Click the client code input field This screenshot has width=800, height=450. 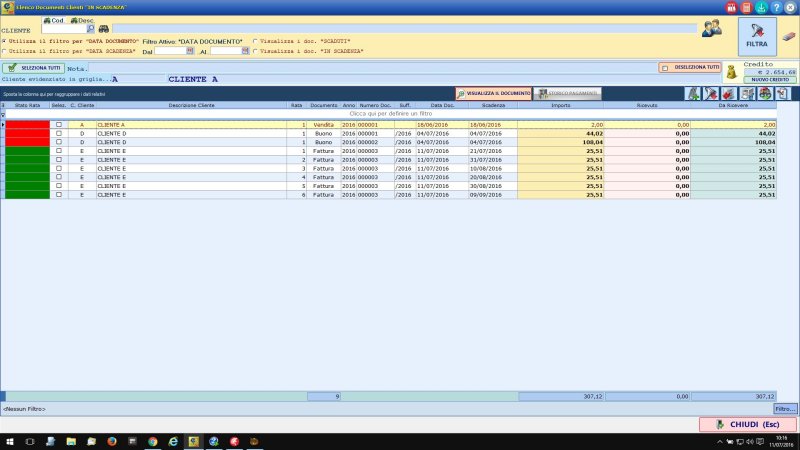(x=64, y=29)
